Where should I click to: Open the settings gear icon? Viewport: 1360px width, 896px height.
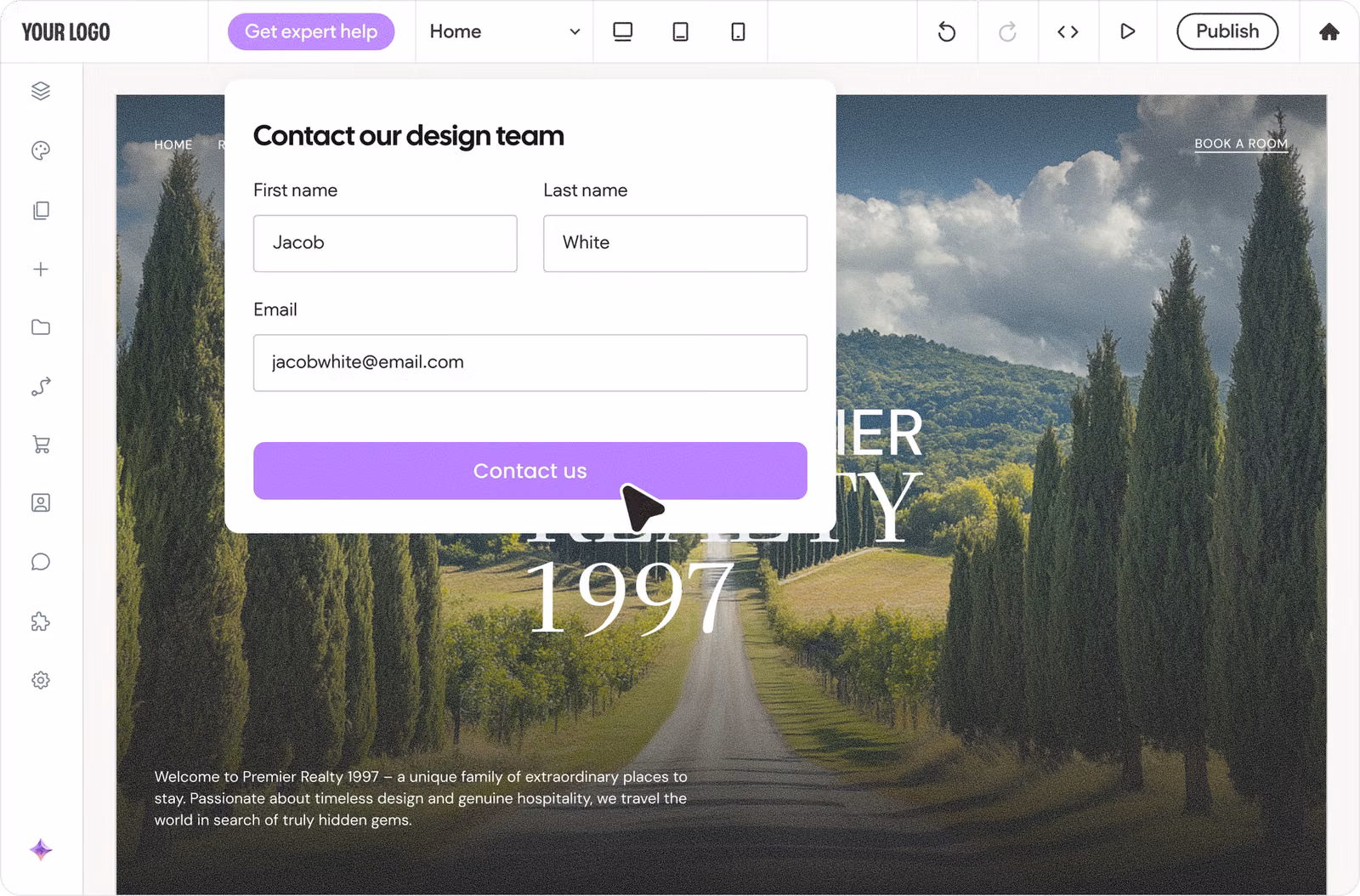pos(41,680)
